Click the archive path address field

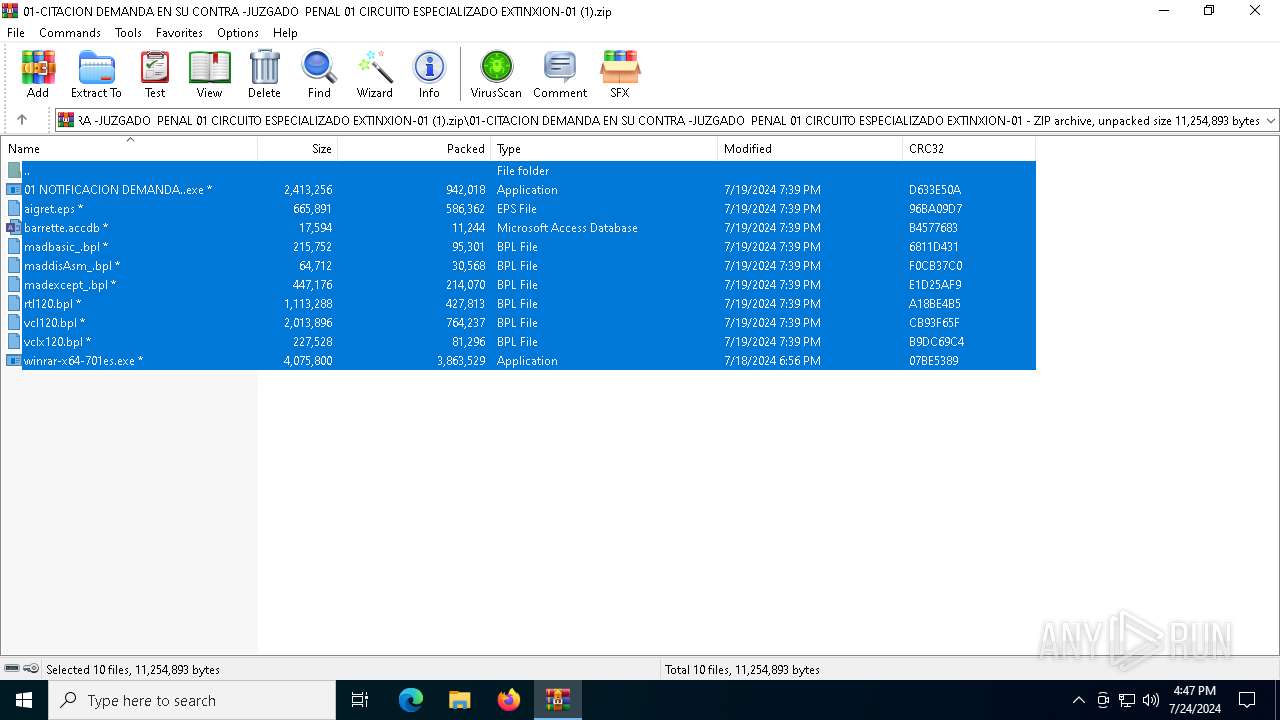tap(668, 120)
